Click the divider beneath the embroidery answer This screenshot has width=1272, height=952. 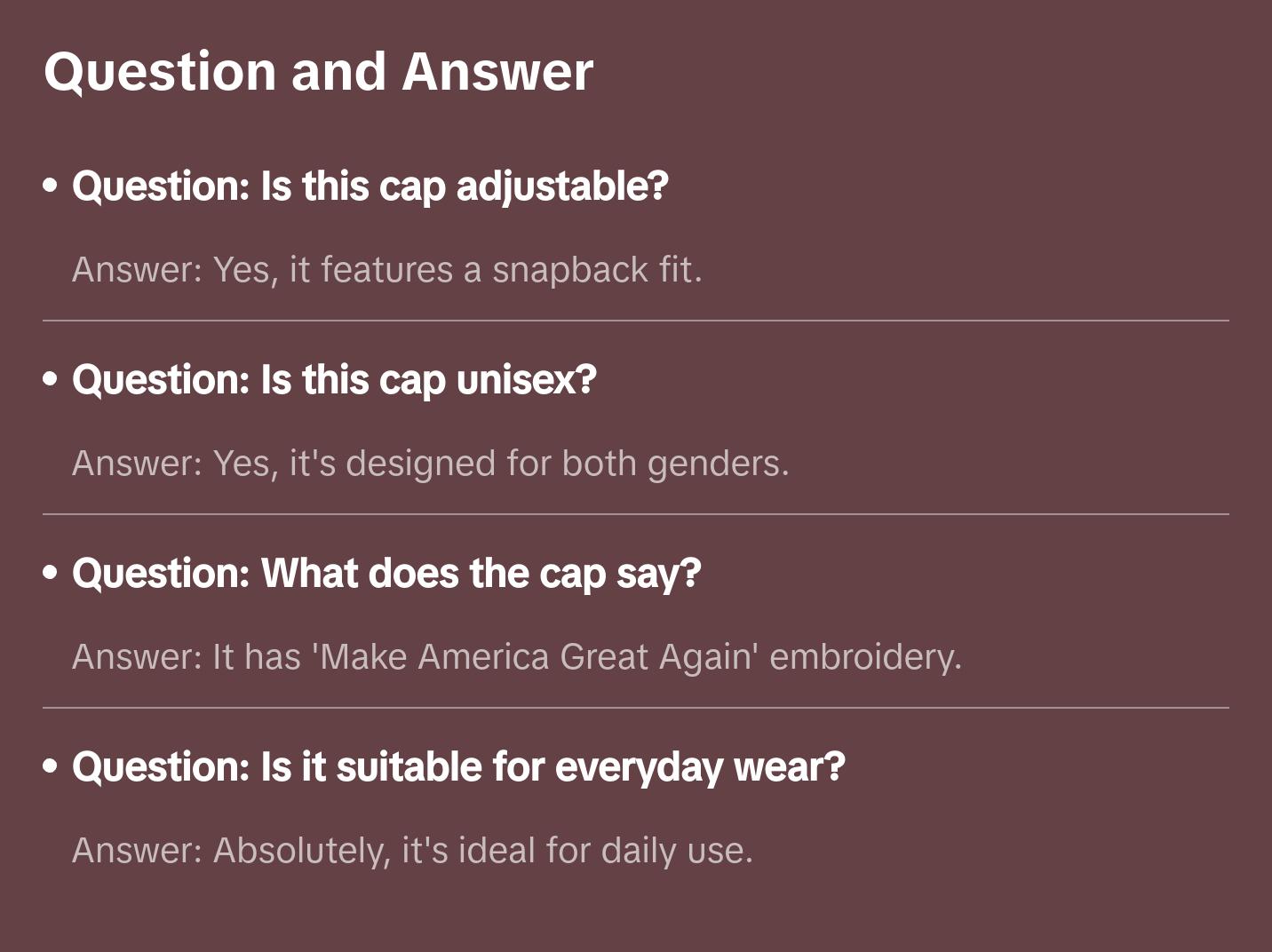pyautogui.click(x=636, y=708)
